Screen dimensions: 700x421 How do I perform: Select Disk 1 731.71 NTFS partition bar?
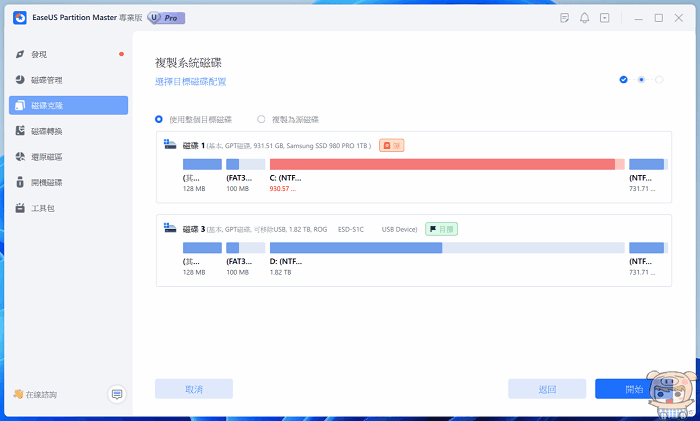648,164
